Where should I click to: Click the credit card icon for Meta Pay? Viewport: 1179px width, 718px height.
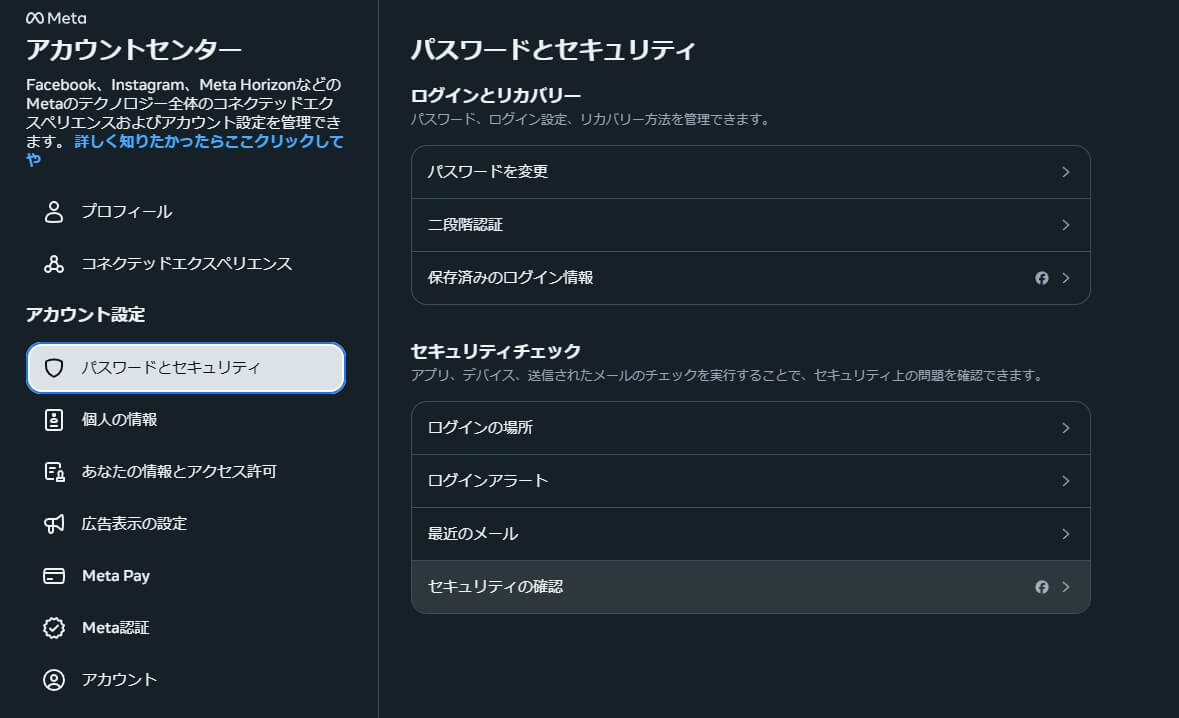click(53, 576)
